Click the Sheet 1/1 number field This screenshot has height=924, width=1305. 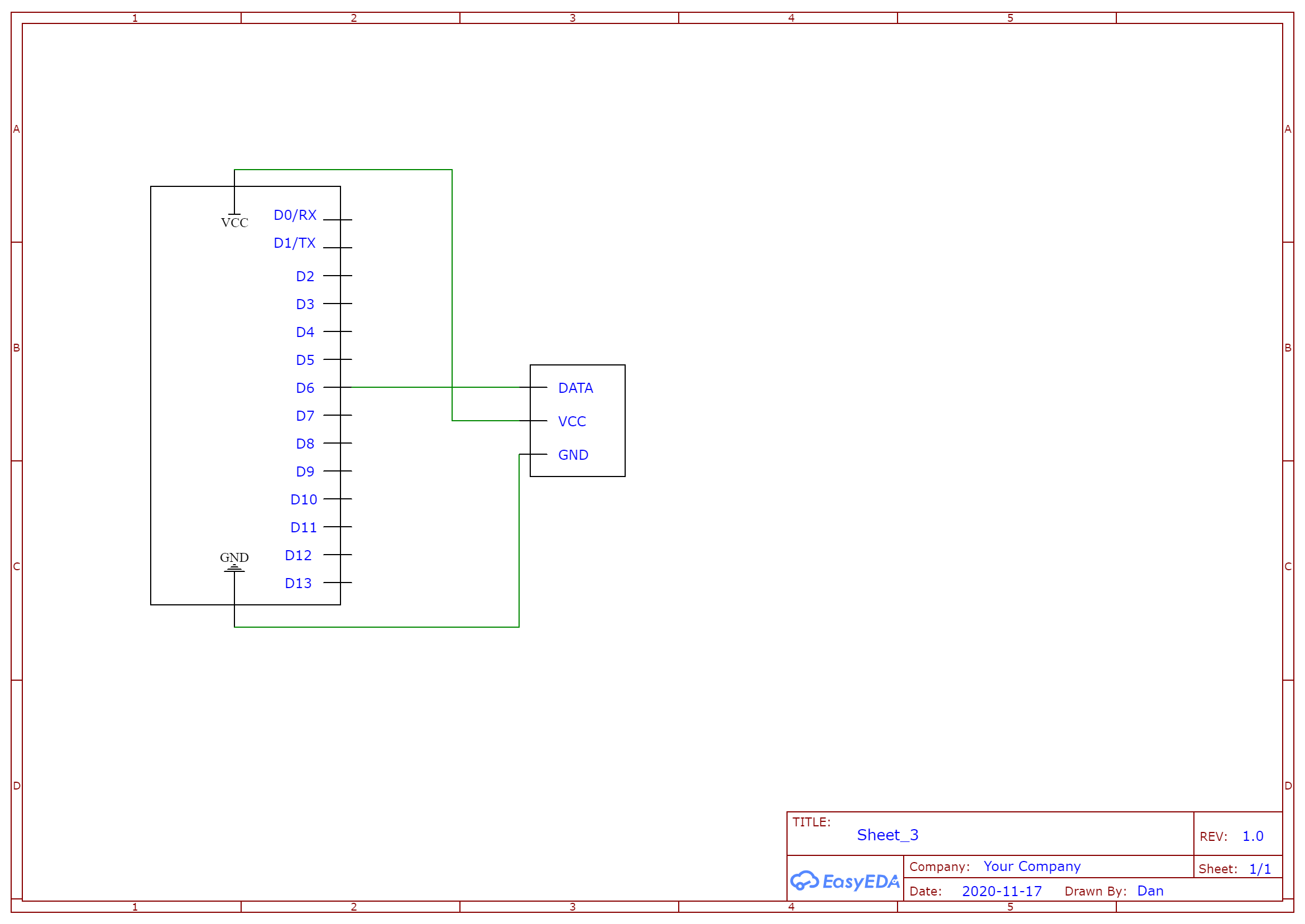click(1259, 869)
